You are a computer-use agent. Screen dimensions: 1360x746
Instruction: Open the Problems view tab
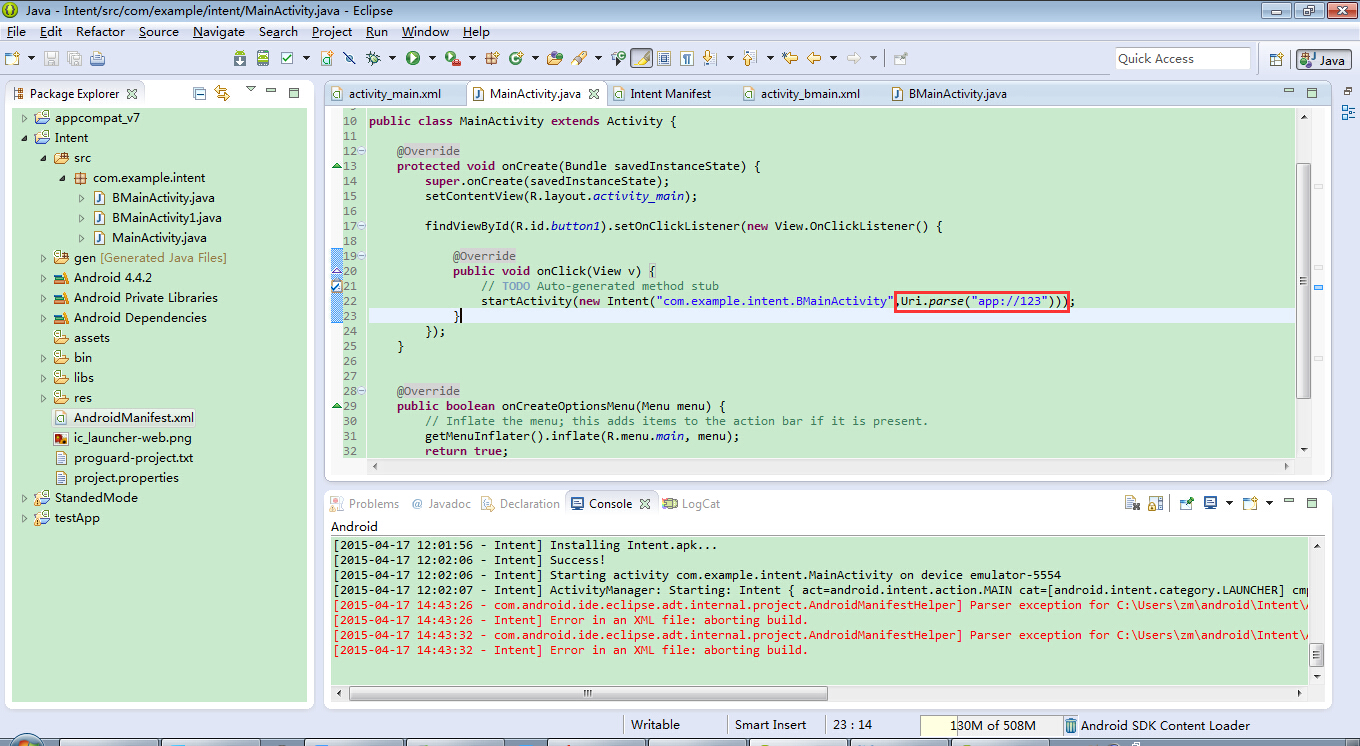(x=365, y=504)
